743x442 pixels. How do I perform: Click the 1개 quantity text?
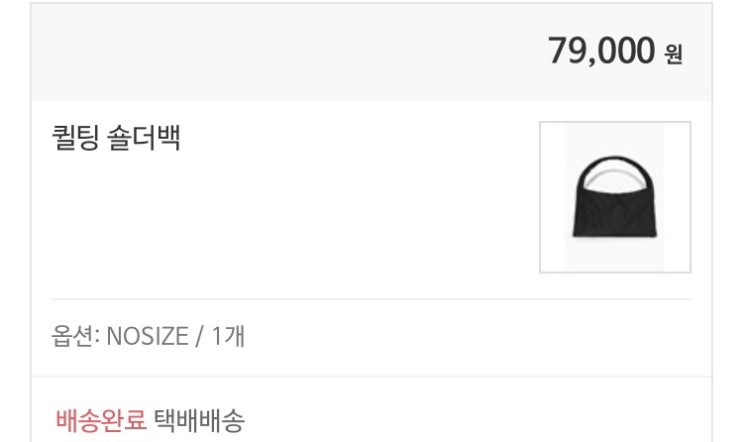[x=228, y=336]
